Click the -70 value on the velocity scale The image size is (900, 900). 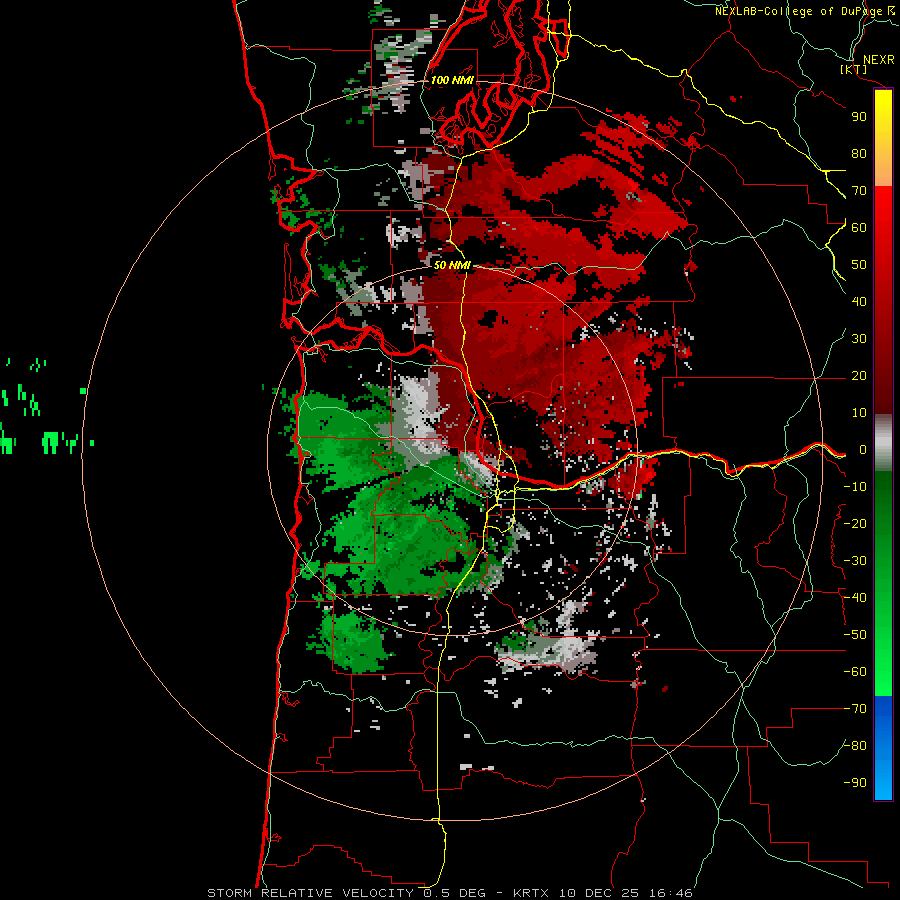pos(855,709)
